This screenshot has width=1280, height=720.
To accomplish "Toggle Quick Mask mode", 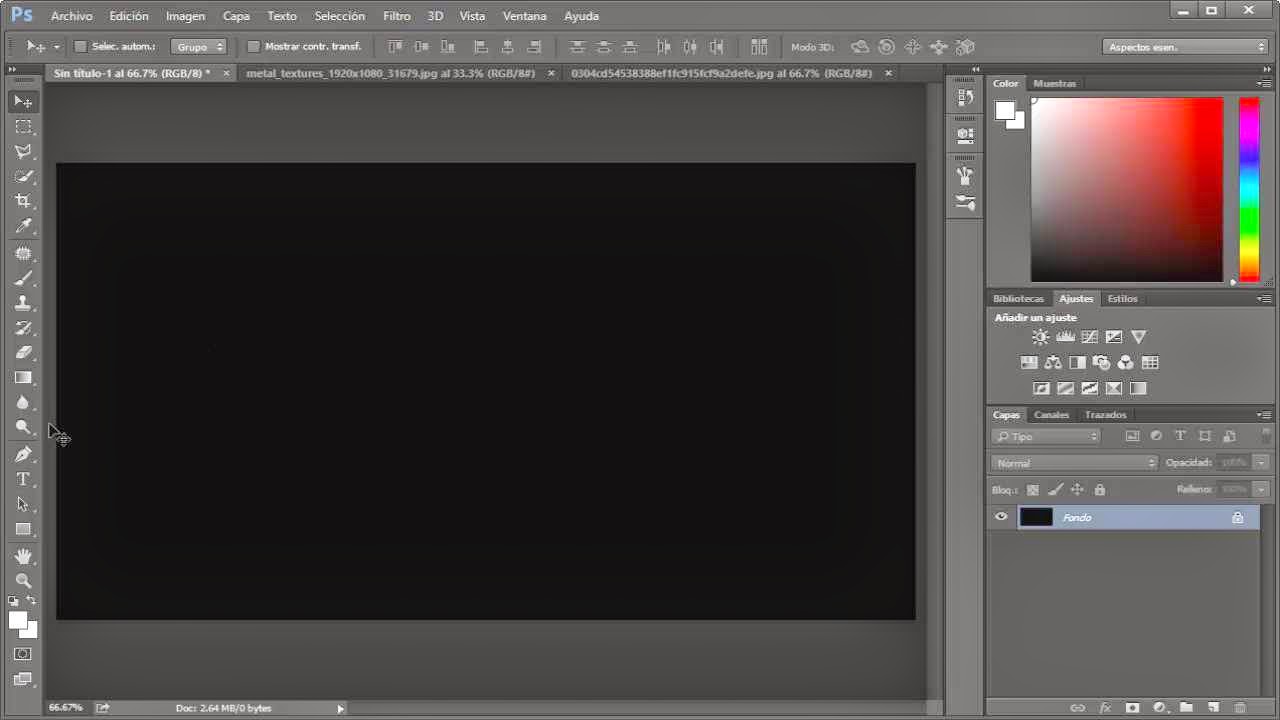I will pos(23,654).
